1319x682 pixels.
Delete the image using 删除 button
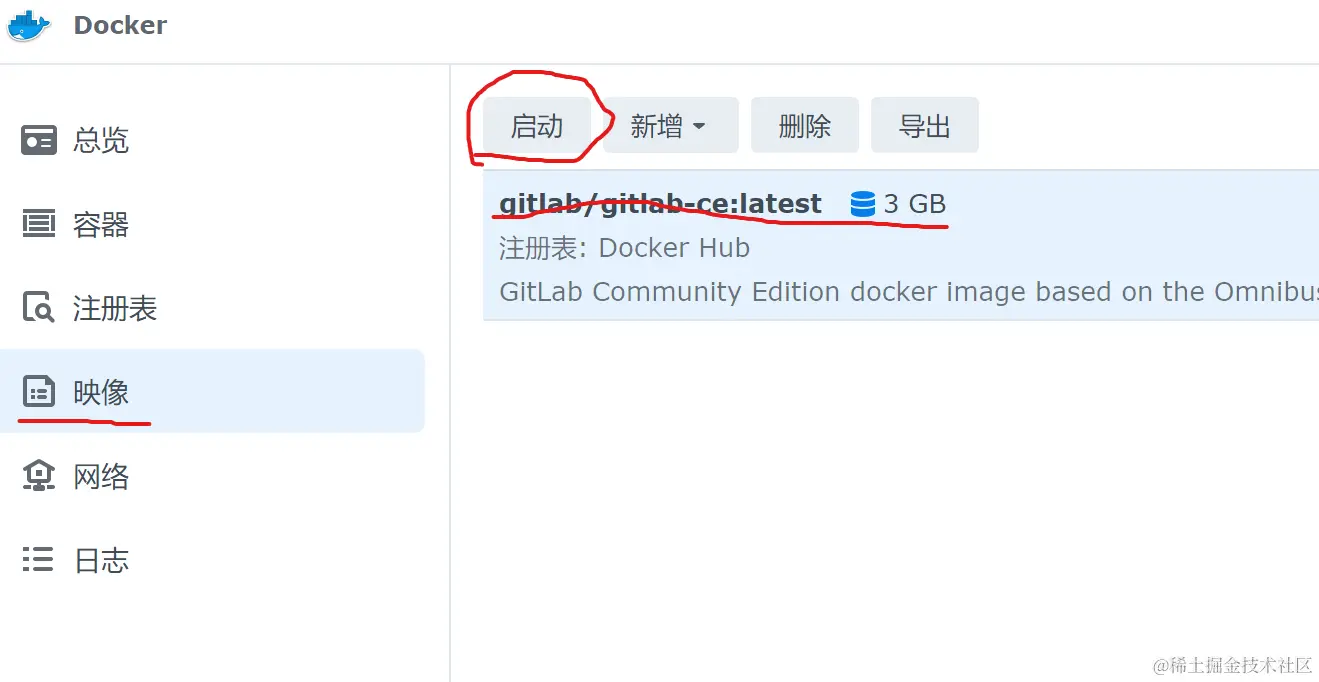tap(805, 125)
